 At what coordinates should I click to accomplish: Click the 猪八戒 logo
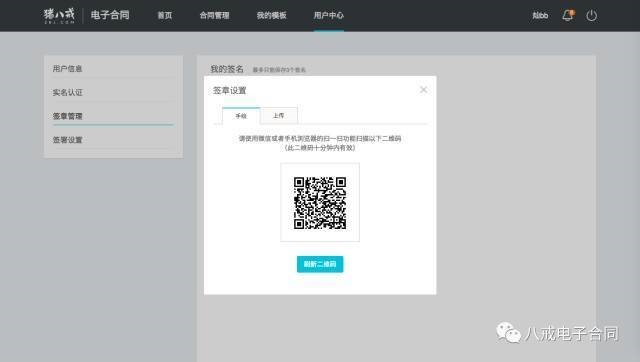[59, 16]
